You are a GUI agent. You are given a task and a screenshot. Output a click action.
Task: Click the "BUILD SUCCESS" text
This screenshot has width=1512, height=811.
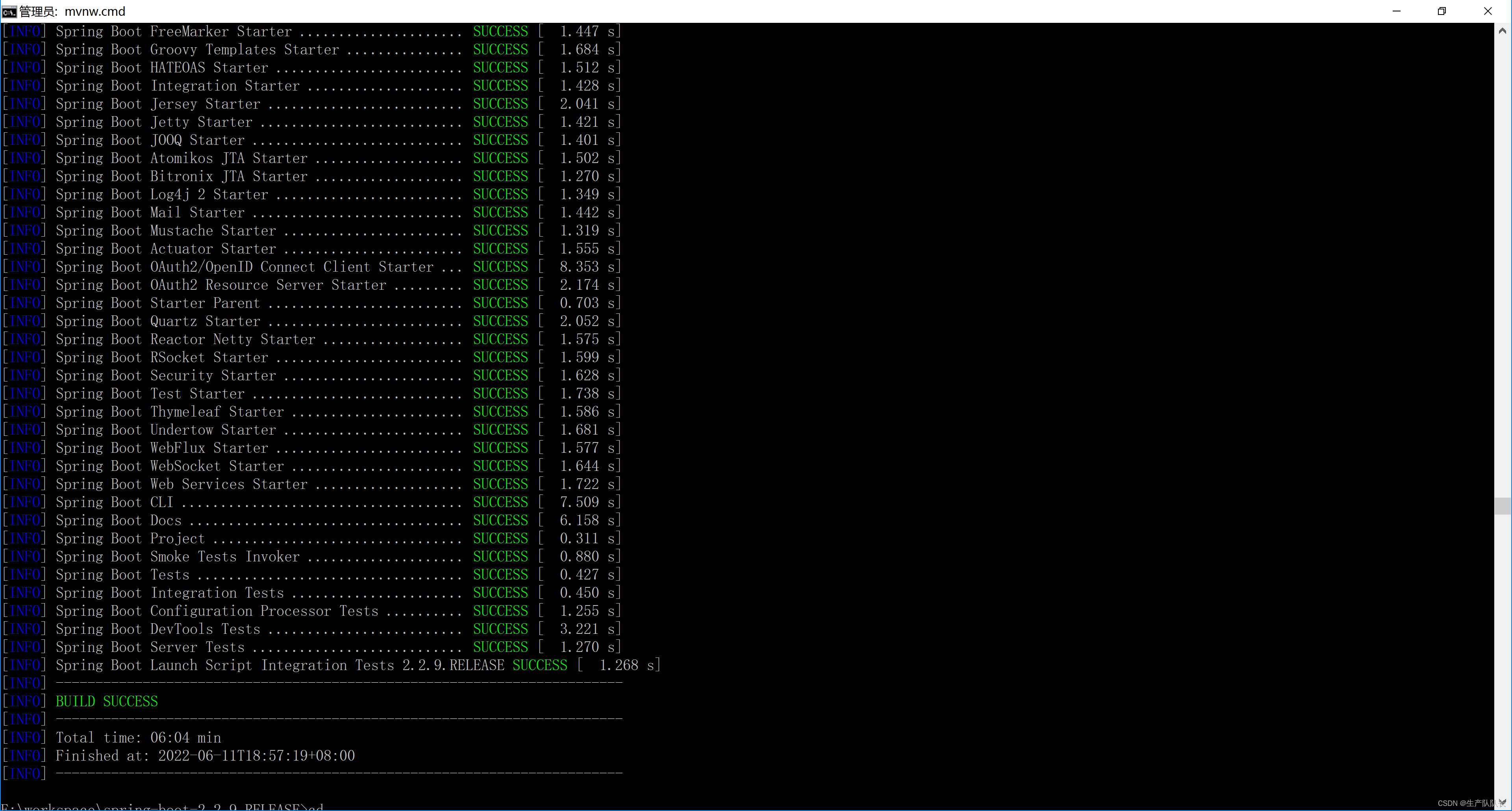click(x=107, y=701)
